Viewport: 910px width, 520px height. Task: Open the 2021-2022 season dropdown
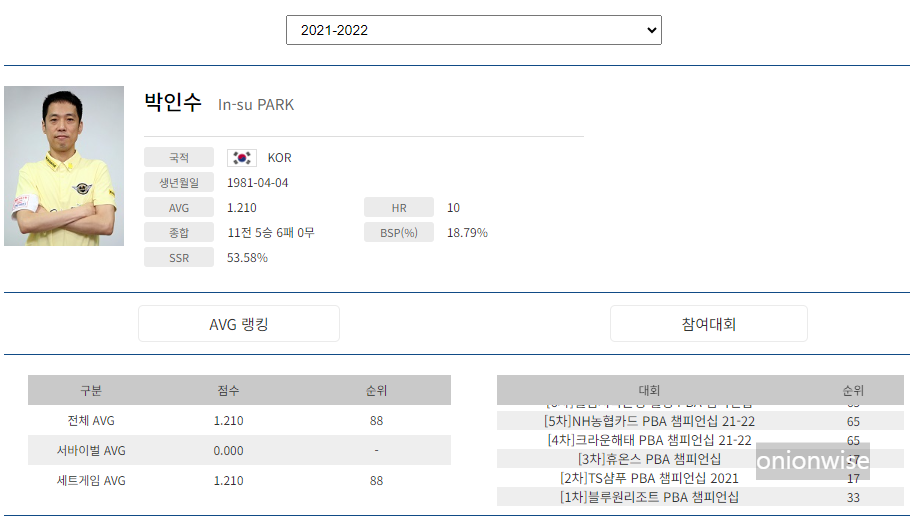click(x=474, y=30)
